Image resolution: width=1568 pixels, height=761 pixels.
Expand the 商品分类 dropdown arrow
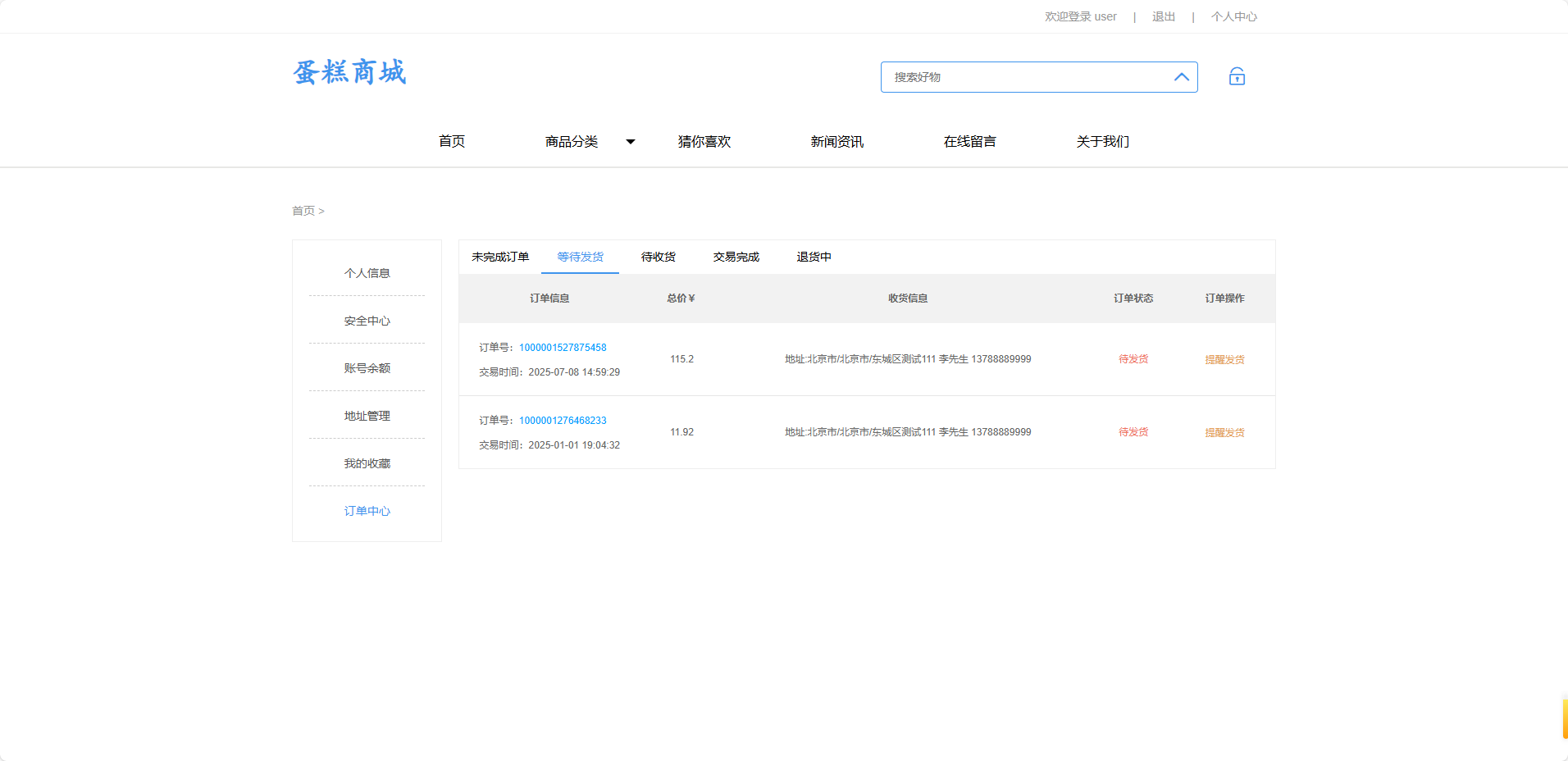coord(630,141)
